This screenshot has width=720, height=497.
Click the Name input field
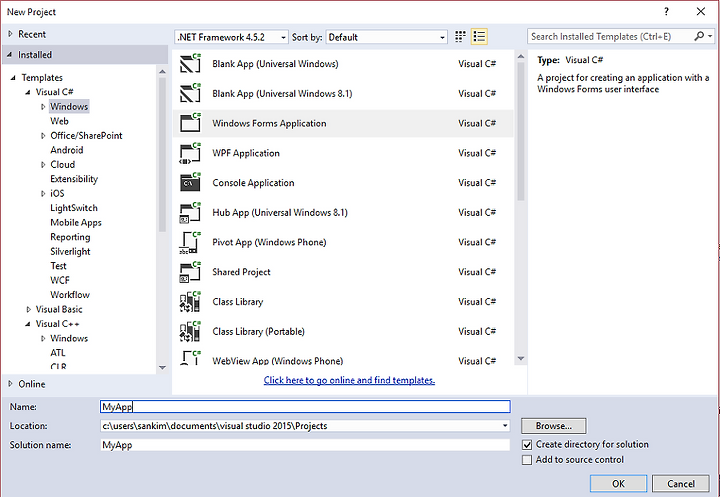tap(305, 407)
